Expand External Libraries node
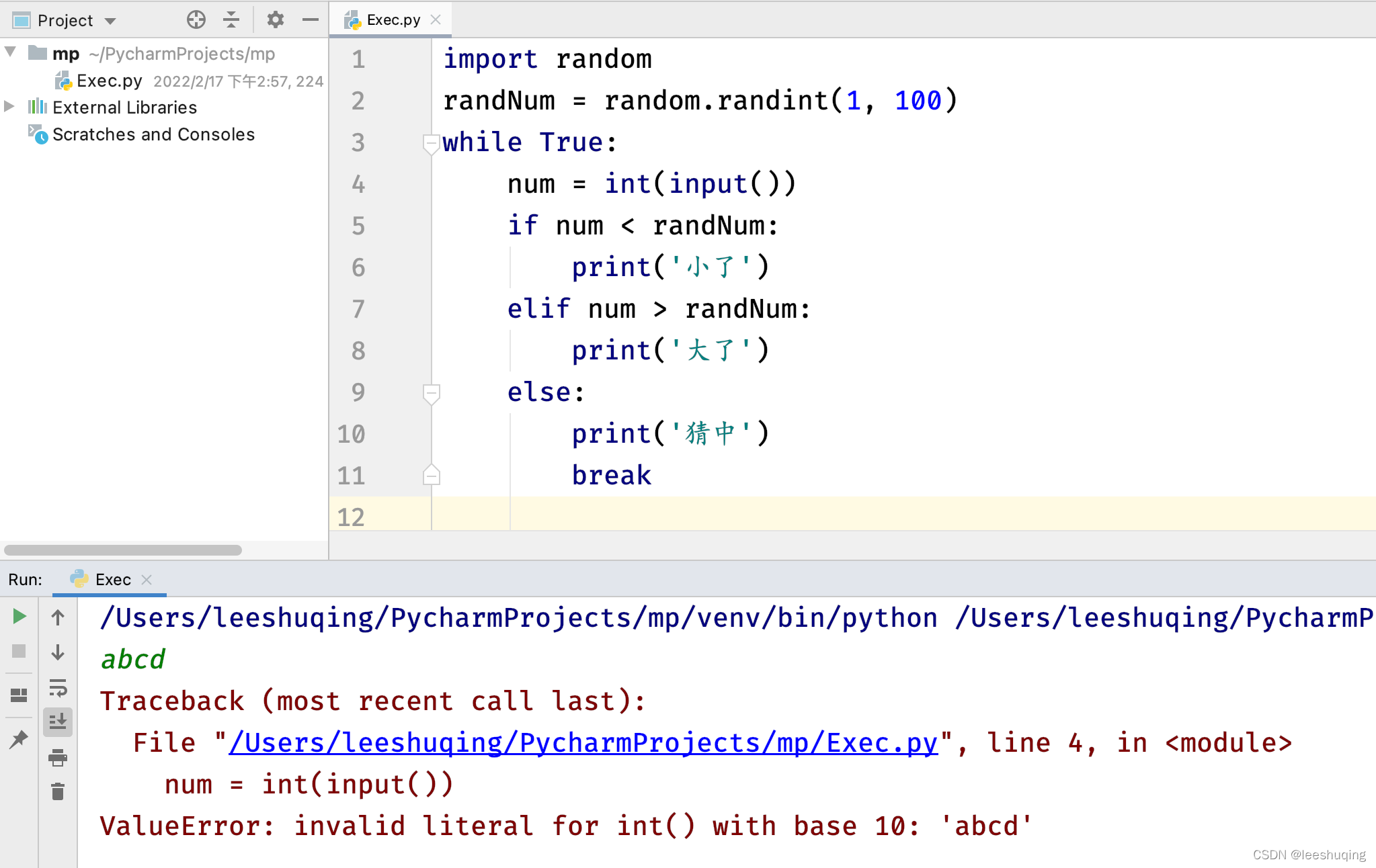Image resolution: width=1376 pixels, height=868 pixels. pyautogui.click(x=9, y=107)
